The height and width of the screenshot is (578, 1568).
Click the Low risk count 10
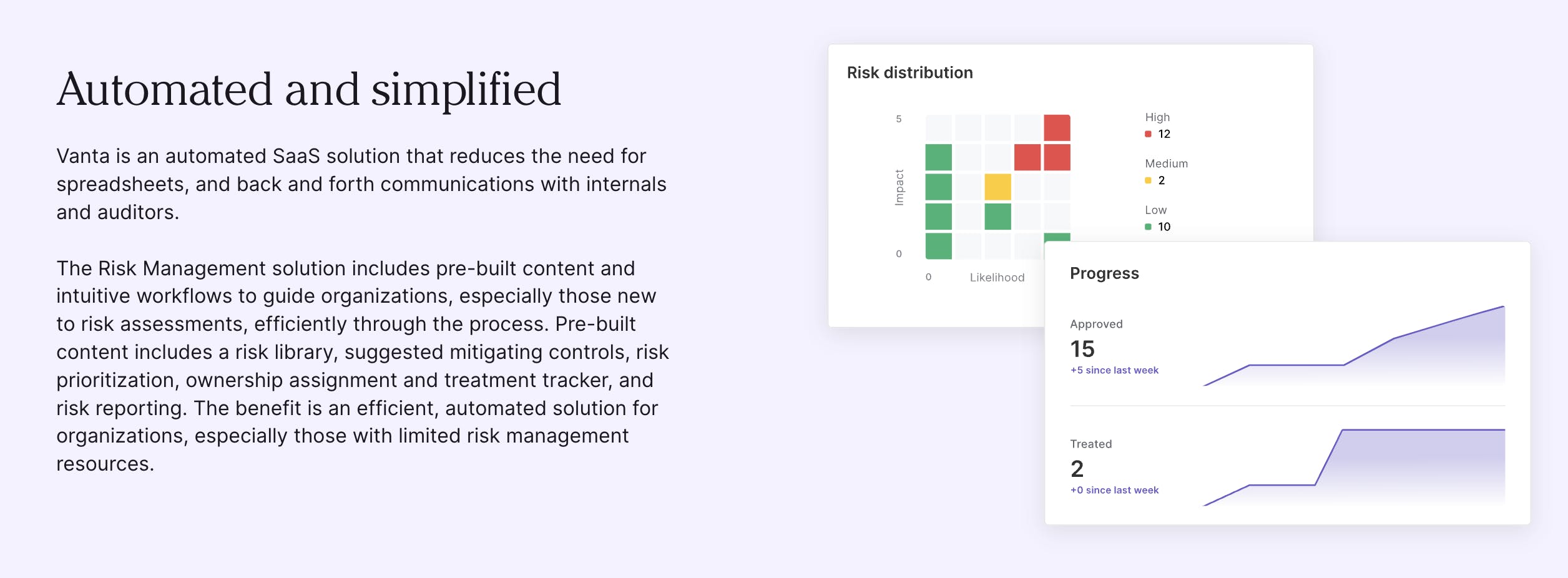[x=1164, y=227]
